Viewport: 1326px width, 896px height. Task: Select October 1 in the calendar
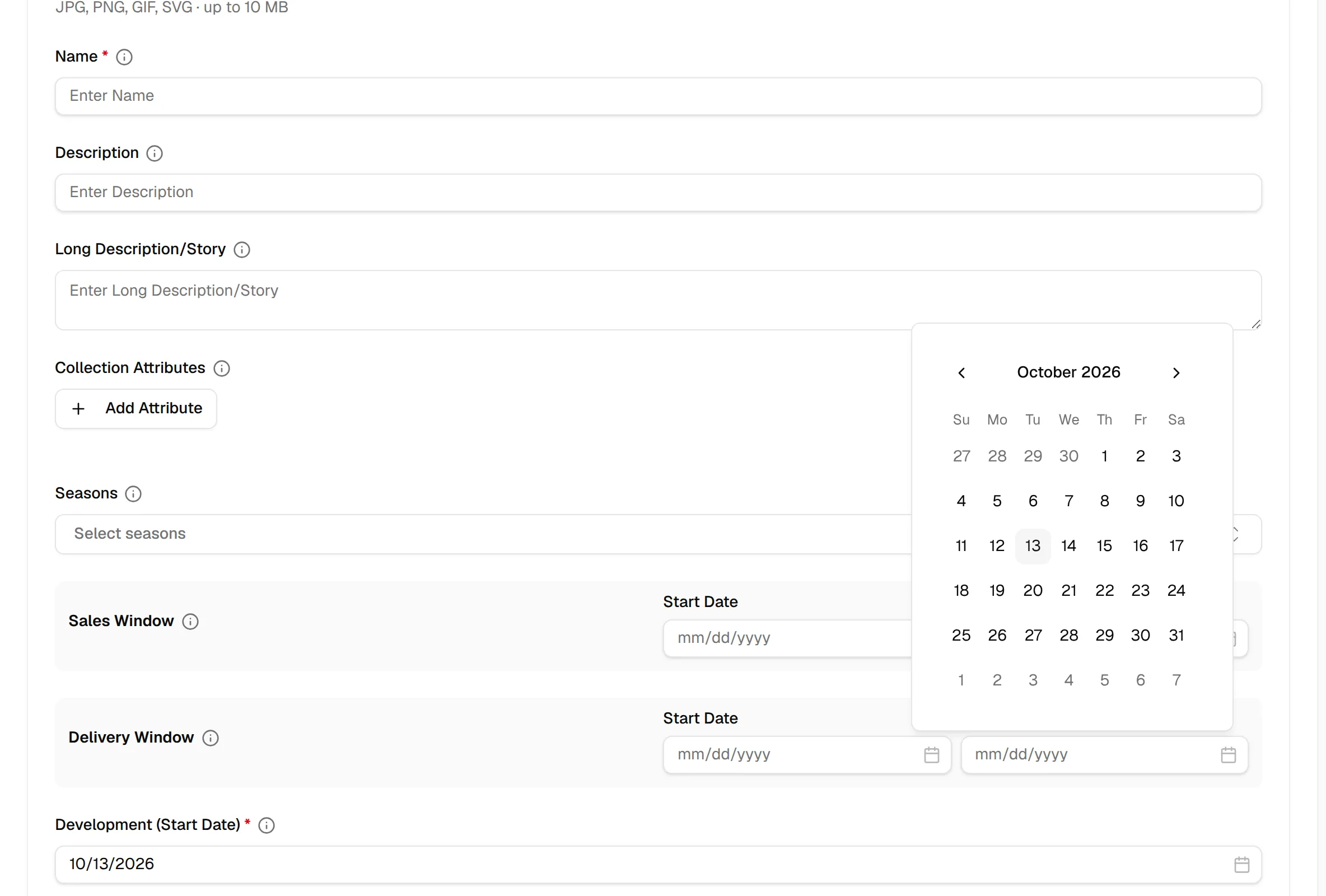click(1104, 456)
